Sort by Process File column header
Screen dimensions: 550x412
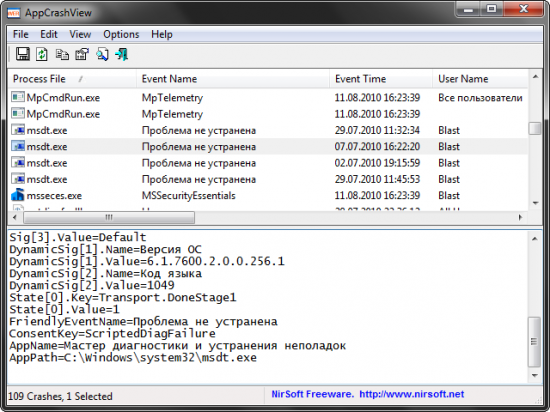pos(72,79)
